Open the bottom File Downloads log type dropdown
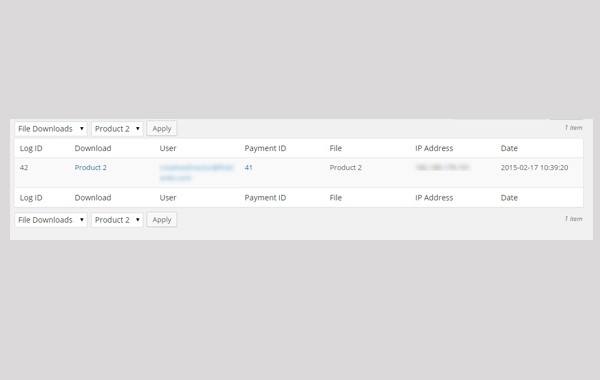 coord(51,220)
